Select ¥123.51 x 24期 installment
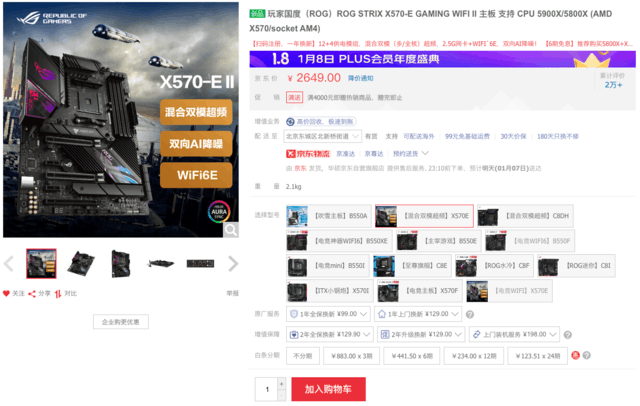The width and height of the screenshot is (640, 406). coord(538,356)
